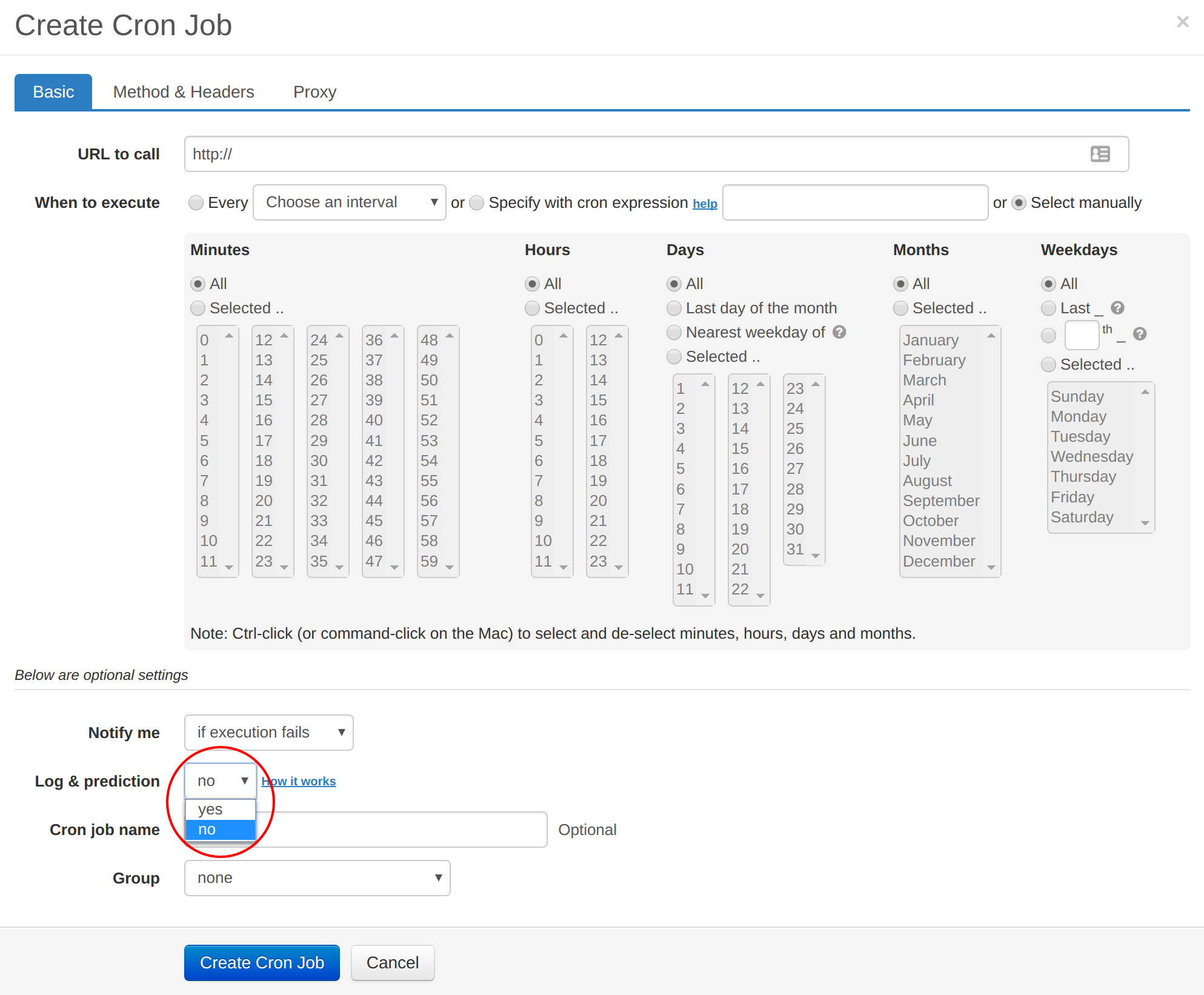Click the Cancel button
The image size is (1204, 995).
[x=393, y=962]
